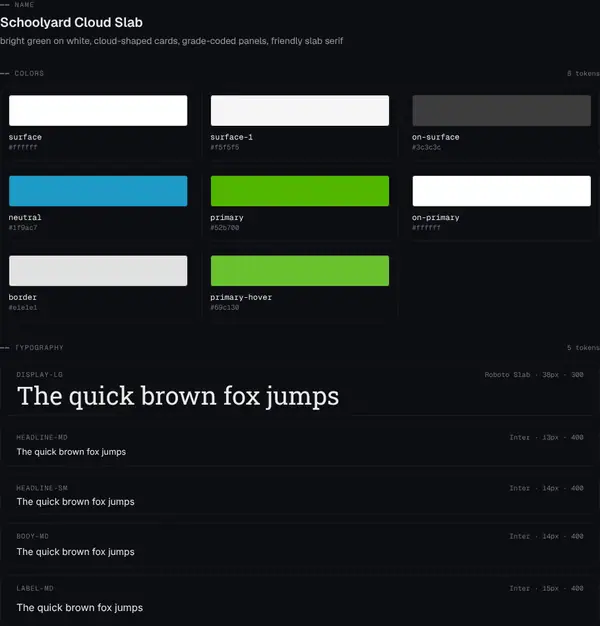Choose the gray border color swatch

(x=98, y=271)
